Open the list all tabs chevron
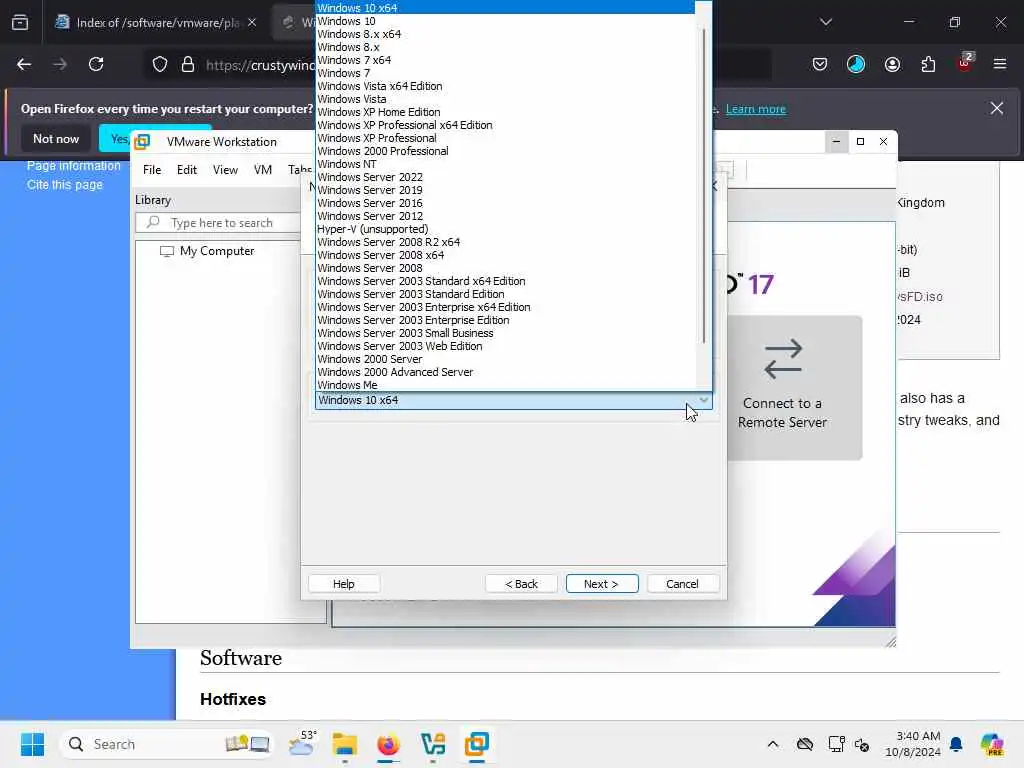The image size is (1024, 768). point(826,22)
